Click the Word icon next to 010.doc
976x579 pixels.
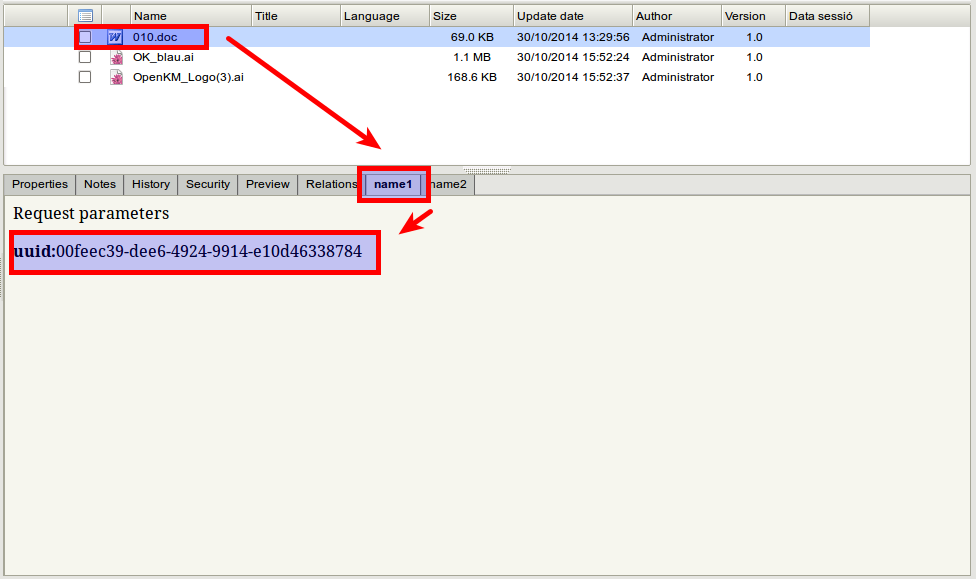click(115, 37)
